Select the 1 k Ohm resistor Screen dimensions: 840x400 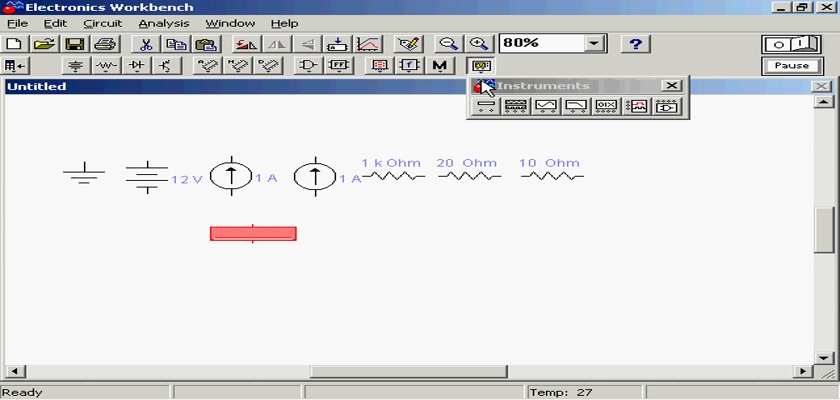pyautogui.click(x=394, y=176)
